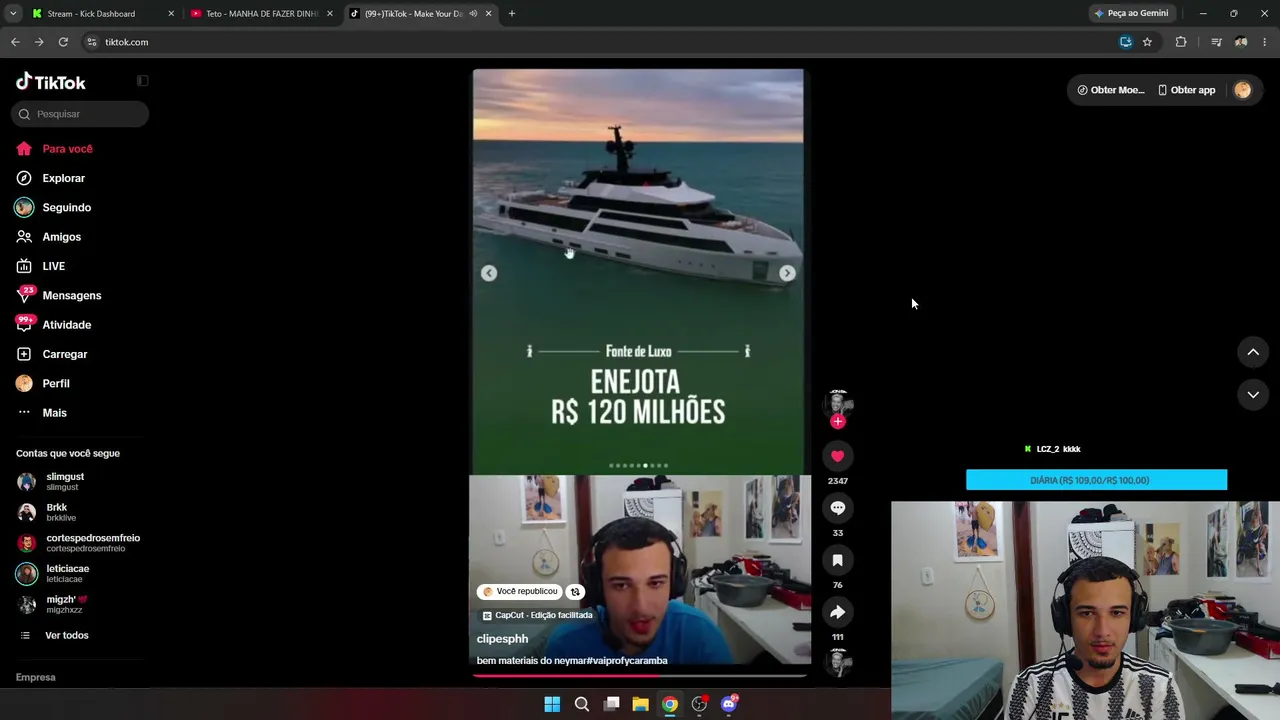Click the Empresa footer heading
The image size is (1280, 720).
(36, 677)
